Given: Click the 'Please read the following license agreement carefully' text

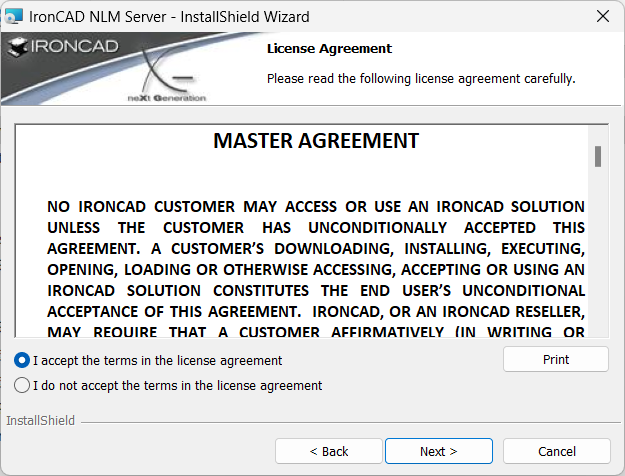Looking at the screenshot, I should pyautogui.click(x=421, y=79).
